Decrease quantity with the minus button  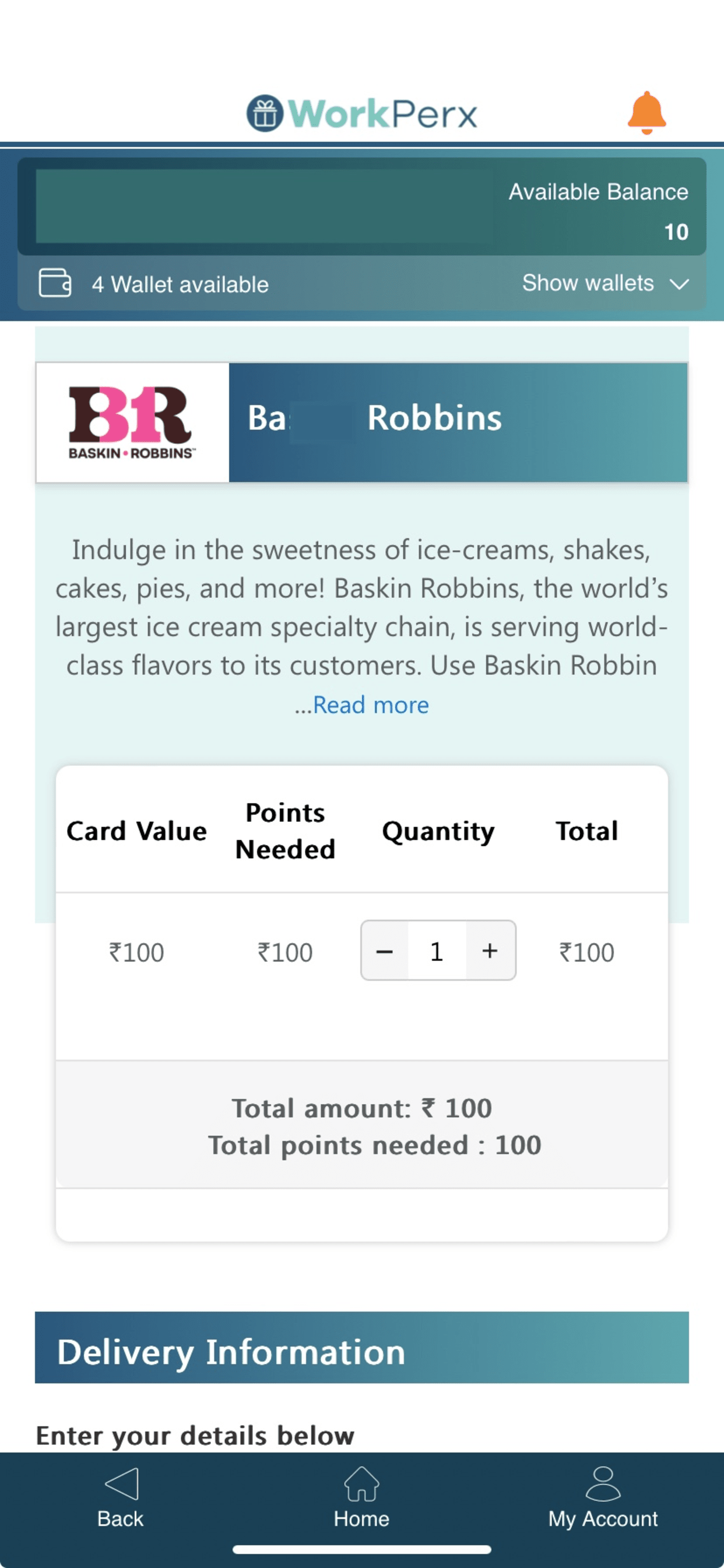click(x=385, y=950)
